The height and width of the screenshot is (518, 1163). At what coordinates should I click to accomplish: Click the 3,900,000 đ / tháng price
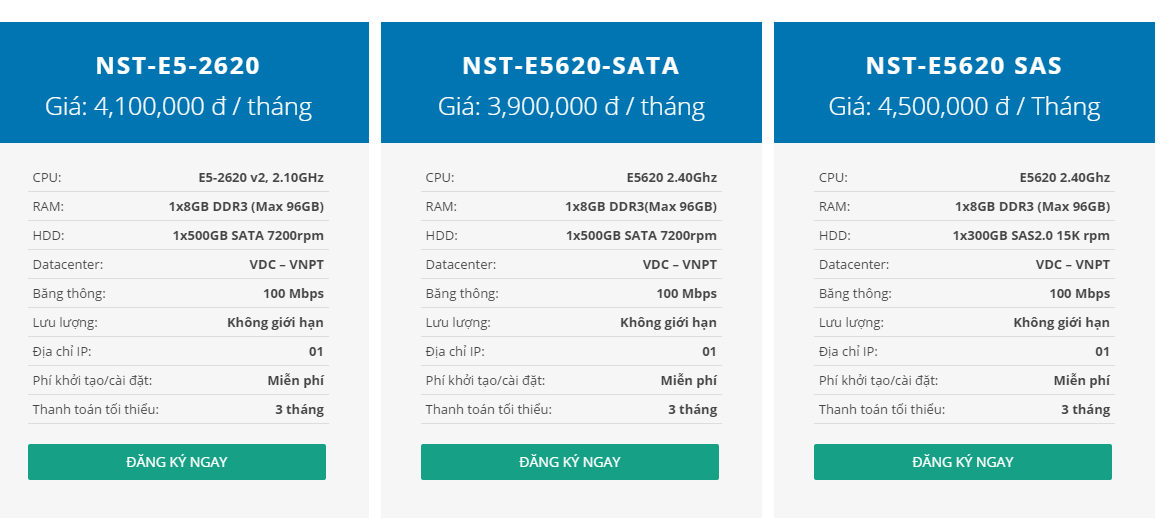click(571, 106)
